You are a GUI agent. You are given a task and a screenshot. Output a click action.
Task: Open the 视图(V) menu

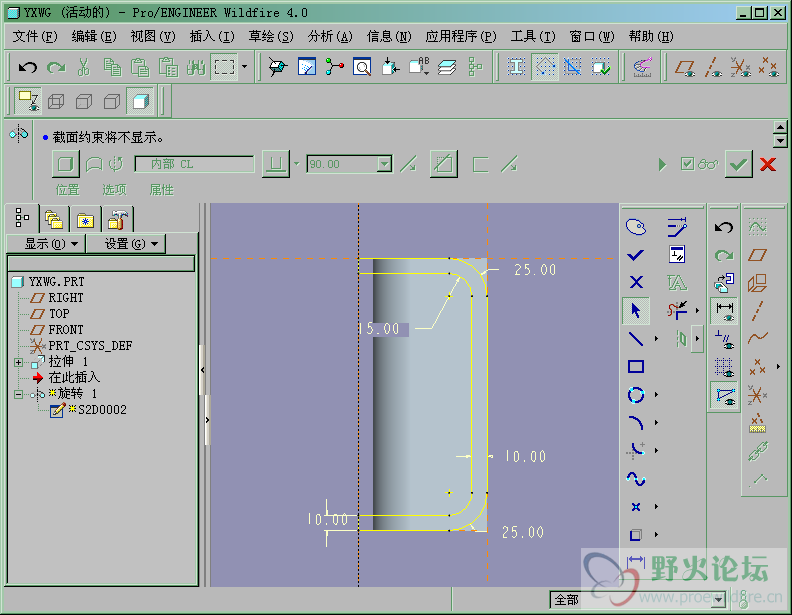tap(153, 36)
